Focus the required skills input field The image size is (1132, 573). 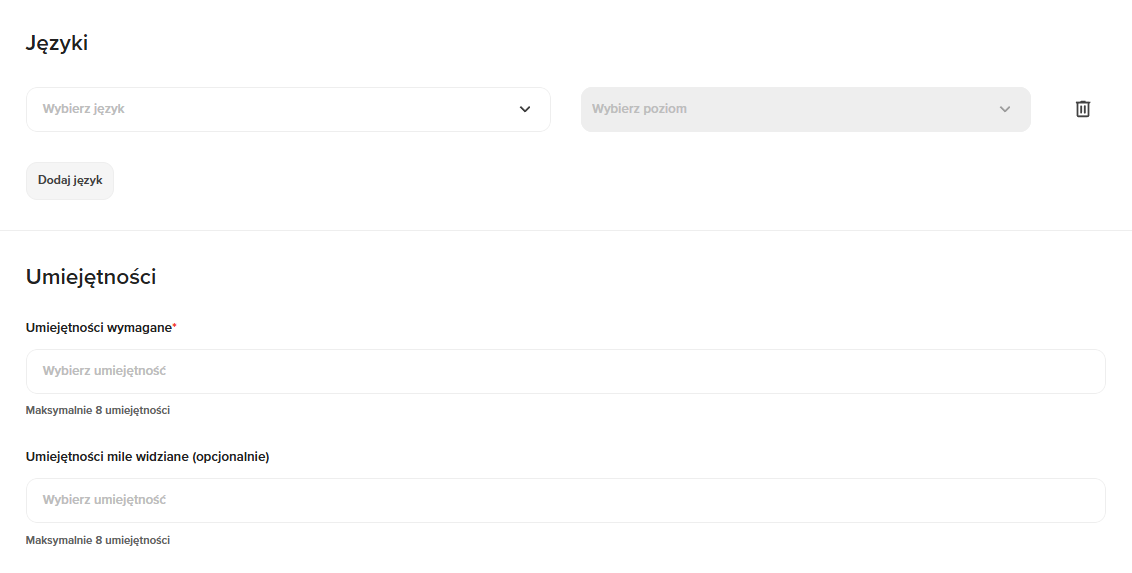pos(565,371)
